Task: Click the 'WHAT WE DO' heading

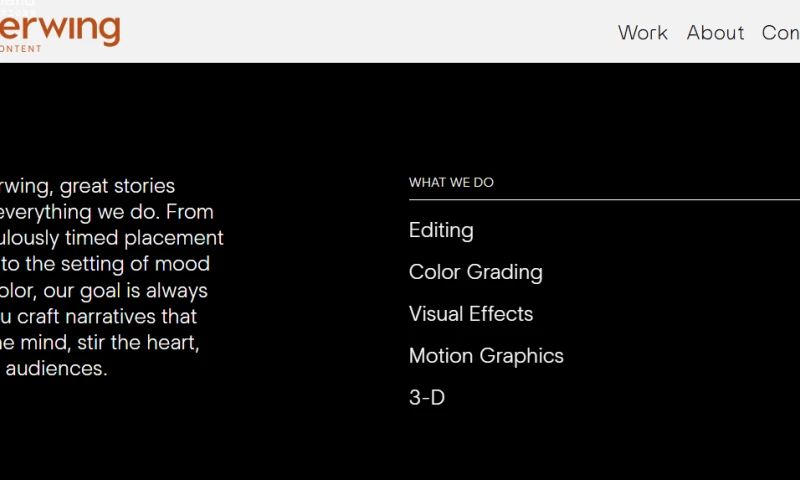Action: pyautogui.click(x=451, y=183)
